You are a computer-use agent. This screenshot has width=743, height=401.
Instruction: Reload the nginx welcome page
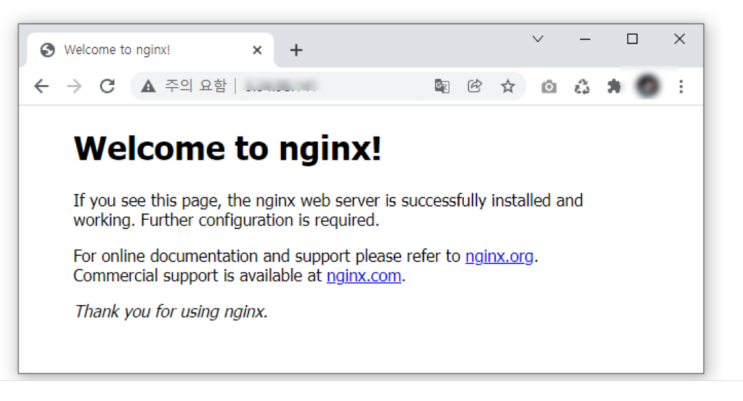[x=108, y=86]
